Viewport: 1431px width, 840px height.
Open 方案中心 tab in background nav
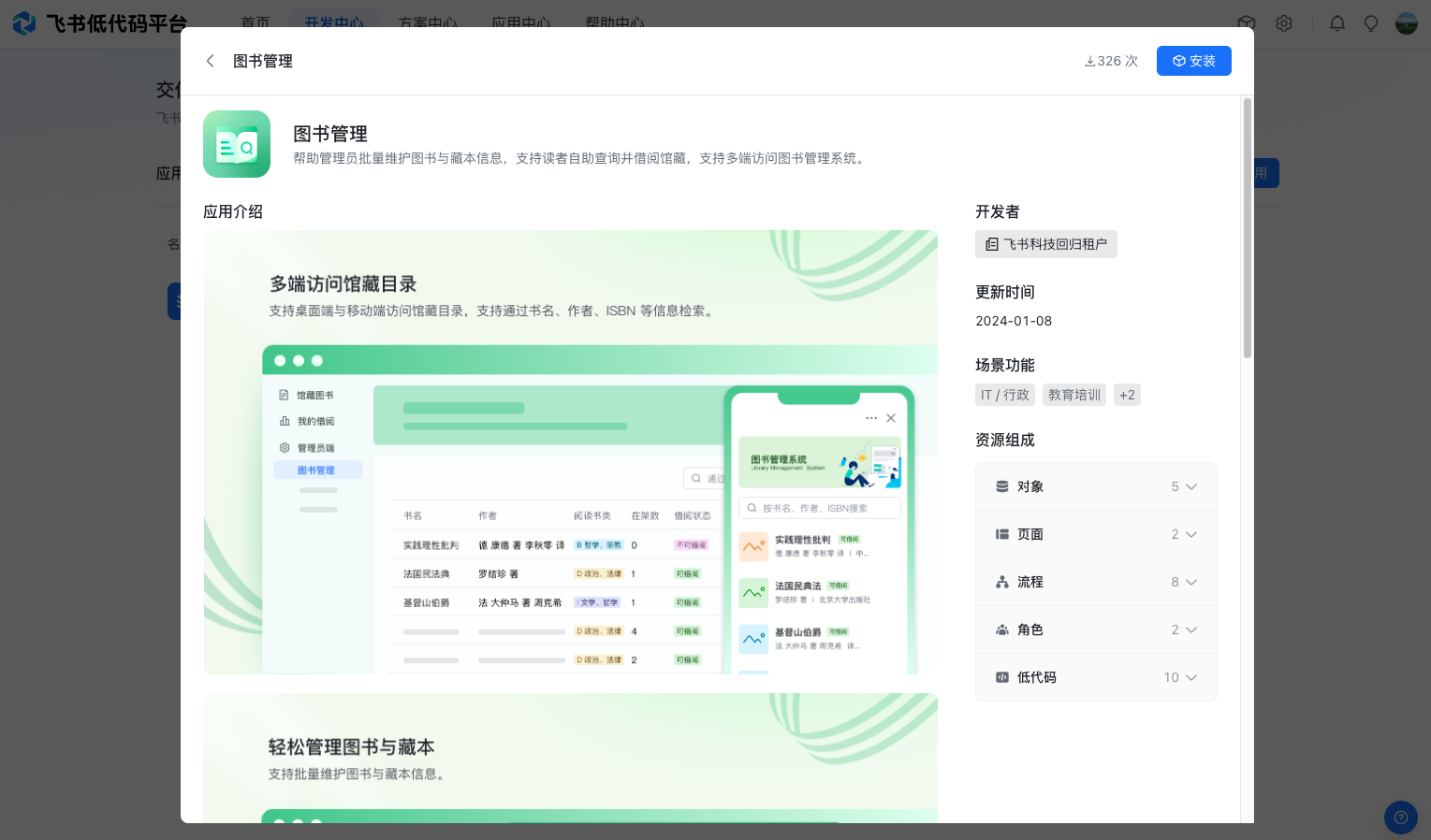coord(428,22)
